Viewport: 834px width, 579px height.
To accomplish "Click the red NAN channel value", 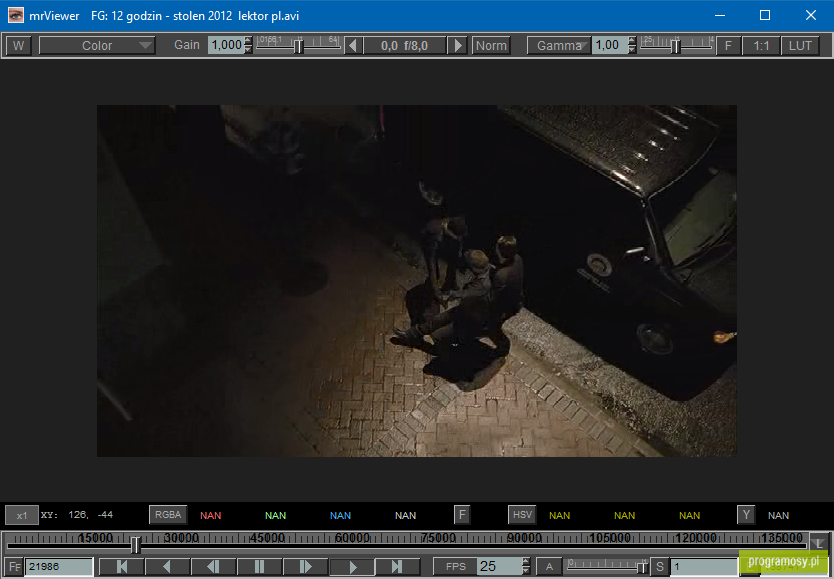I will pos(211,515).
